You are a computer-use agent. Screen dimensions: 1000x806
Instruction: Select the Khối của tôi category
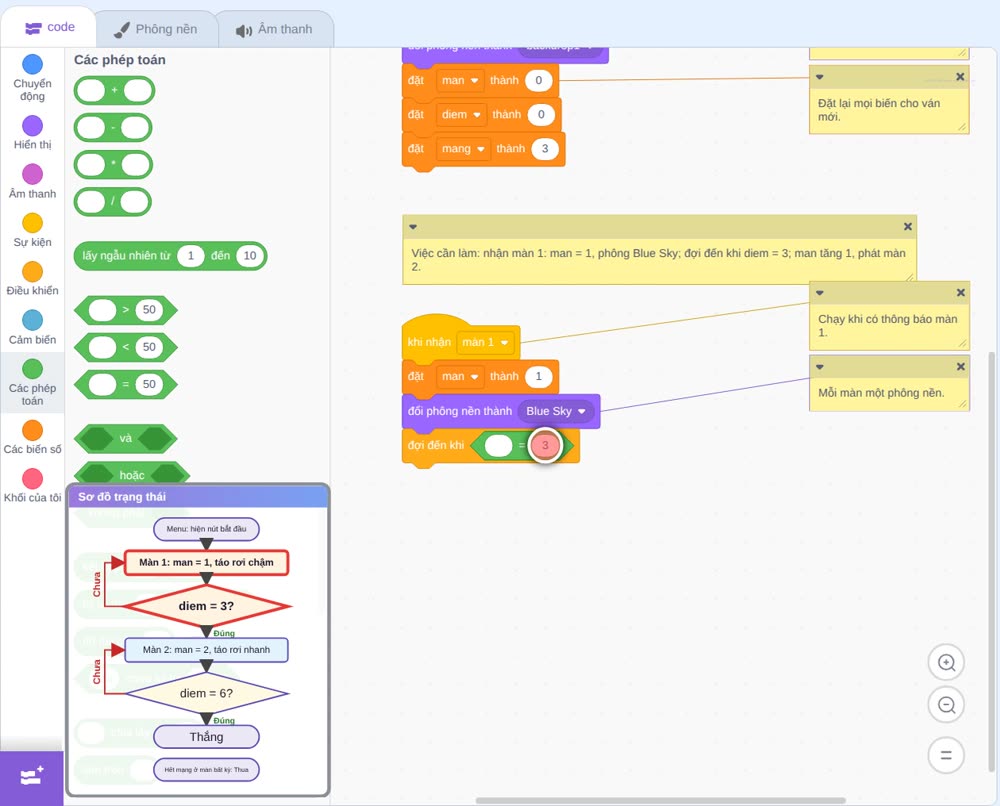(33, 486)
